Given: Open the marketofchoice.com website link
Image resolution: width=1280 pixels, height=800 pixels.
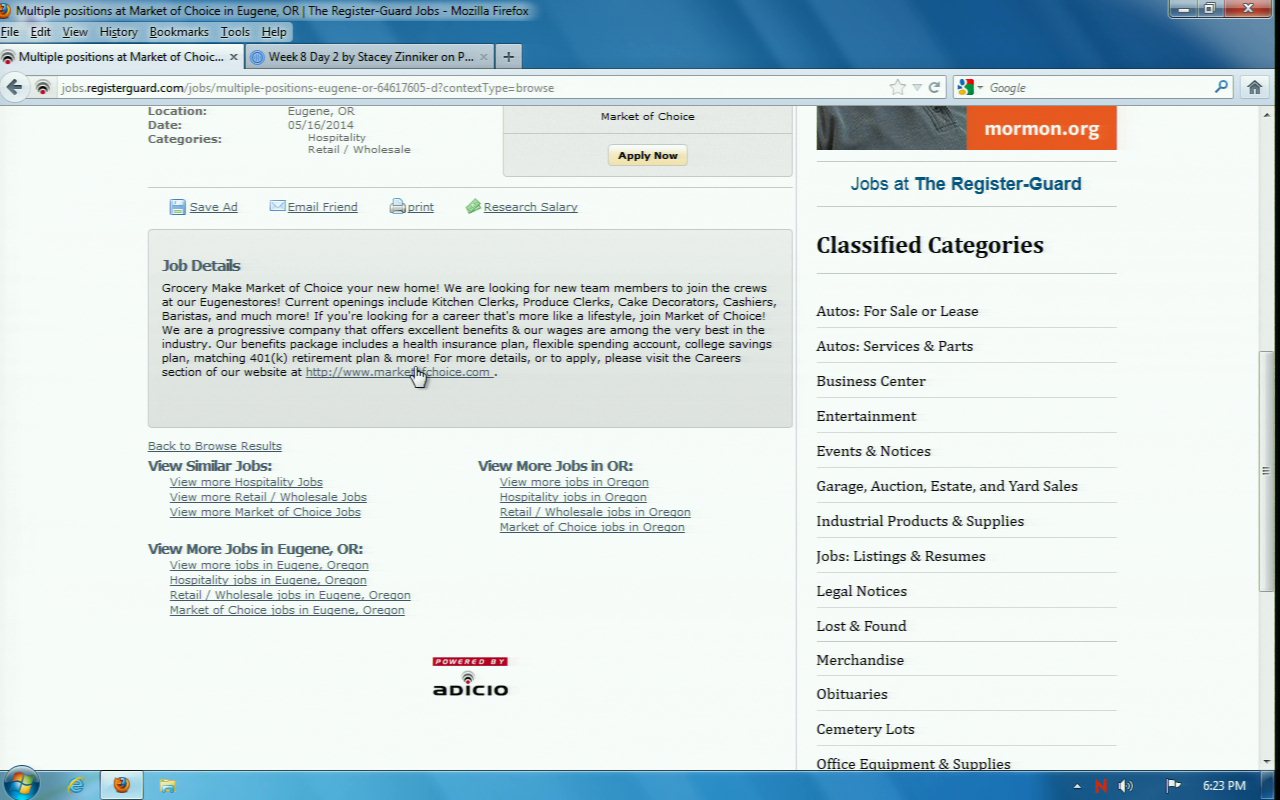Looking at the screenshot, I should point(397,372).
